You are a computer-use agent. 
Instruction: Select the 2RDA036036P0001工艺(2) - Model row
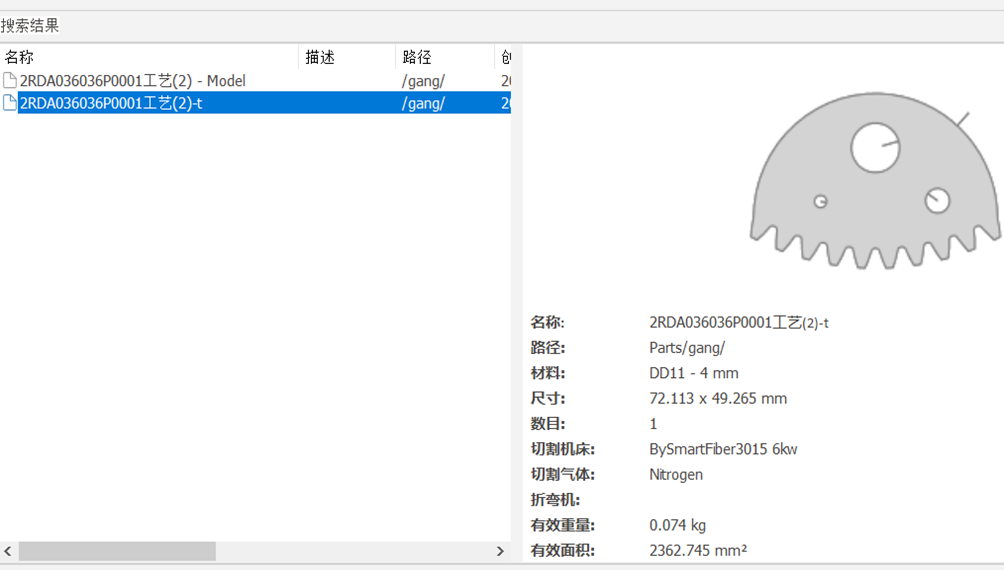pyautogui.click(x=132, y=81)
